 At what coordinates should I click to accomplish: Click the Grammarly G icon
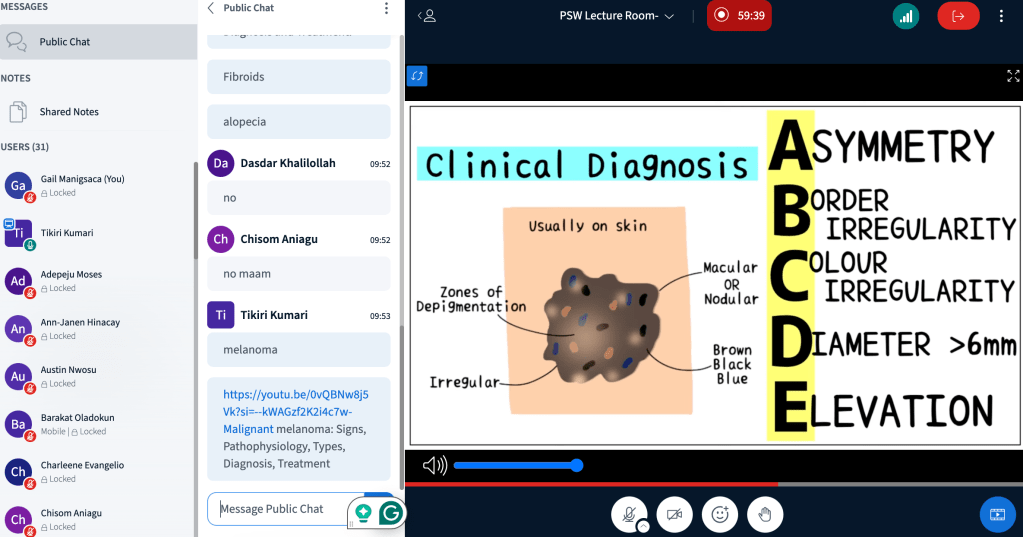point(391,512)
